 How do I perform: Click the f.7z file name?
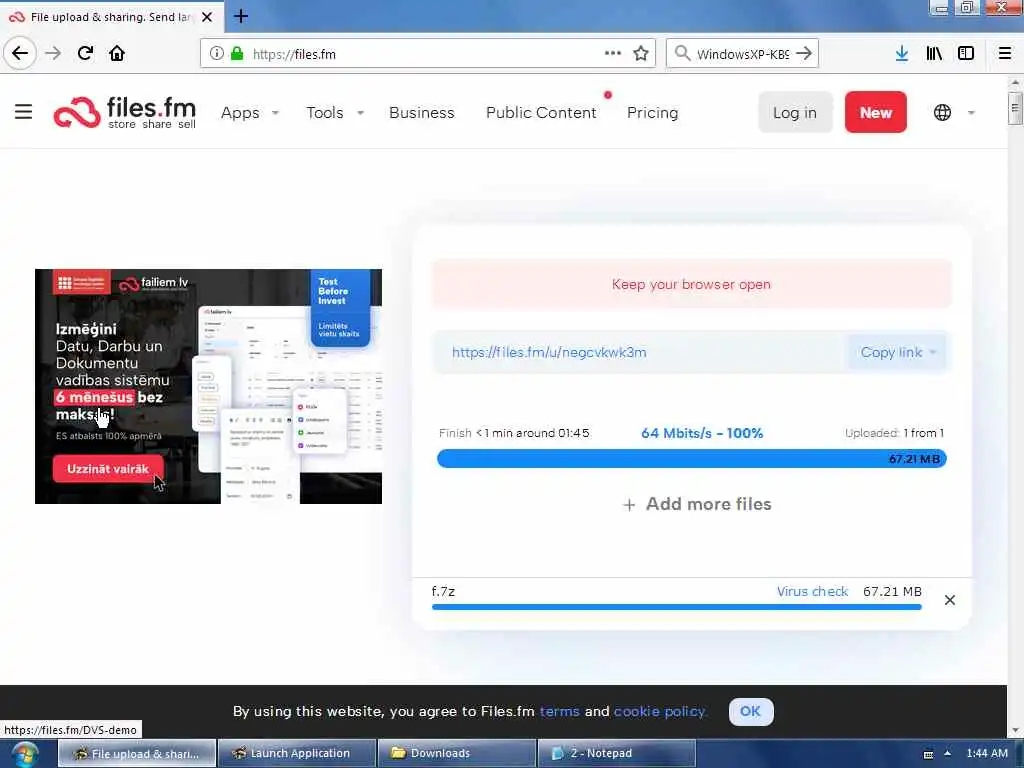pyautogui.click(x=443, y=592)
